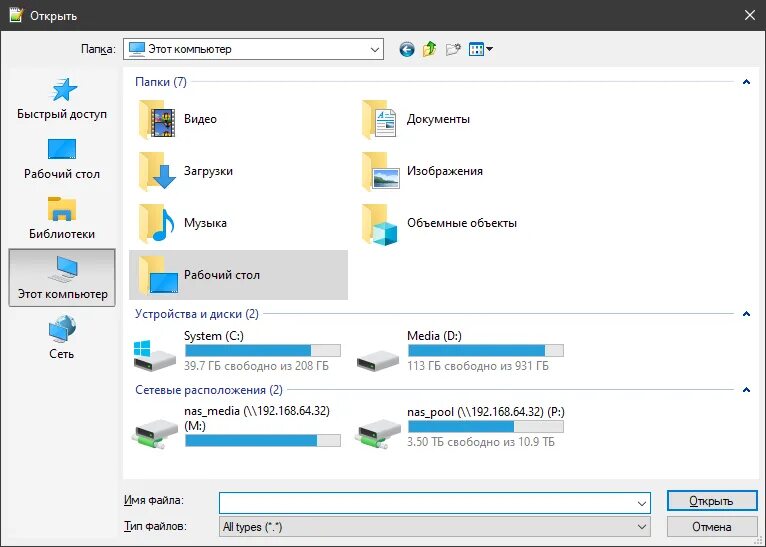The height and width of the screenshot is (547, 766).
Task: Close the Открыть dialog
Action: tap(749, 16)
